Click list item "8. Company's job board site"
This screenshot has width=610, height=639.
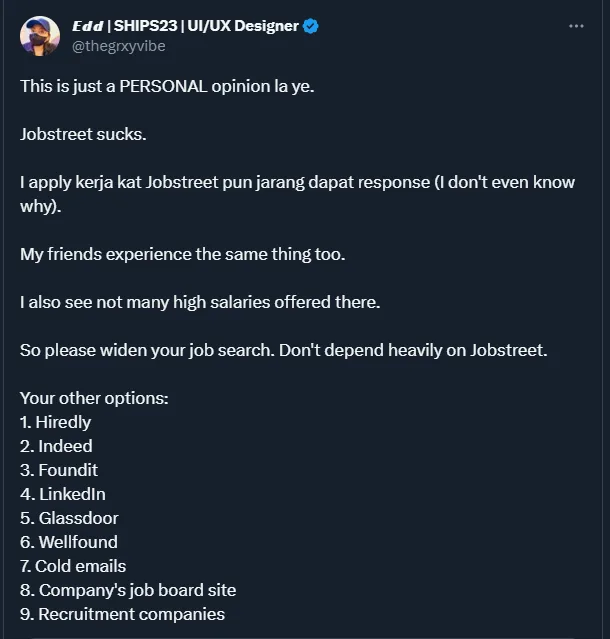pyautogui.click(x=128, y=590)
